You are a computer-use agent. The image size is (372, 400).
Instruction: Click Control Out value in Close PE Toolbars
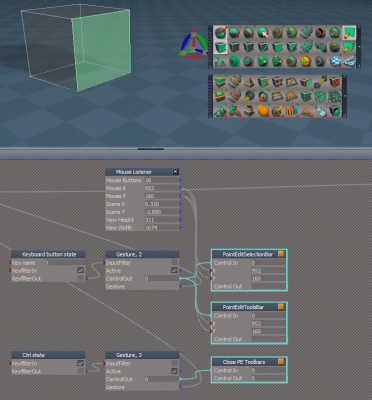coord(268,378)
